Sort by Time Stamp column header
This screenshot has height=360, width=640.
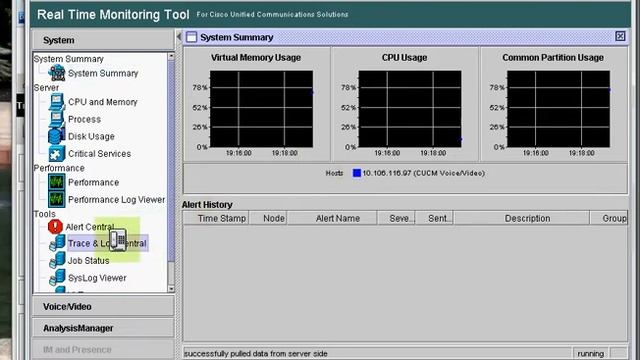point(216,218)
